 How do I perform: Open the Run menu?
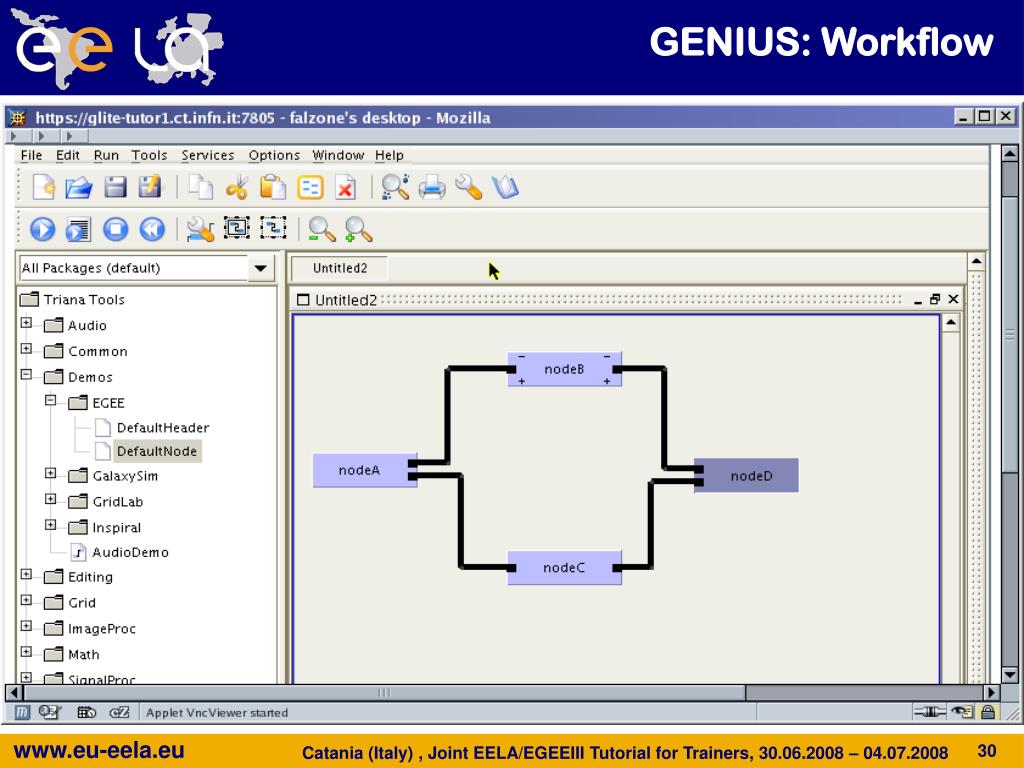pyautogui.click(x=106, y=155)
